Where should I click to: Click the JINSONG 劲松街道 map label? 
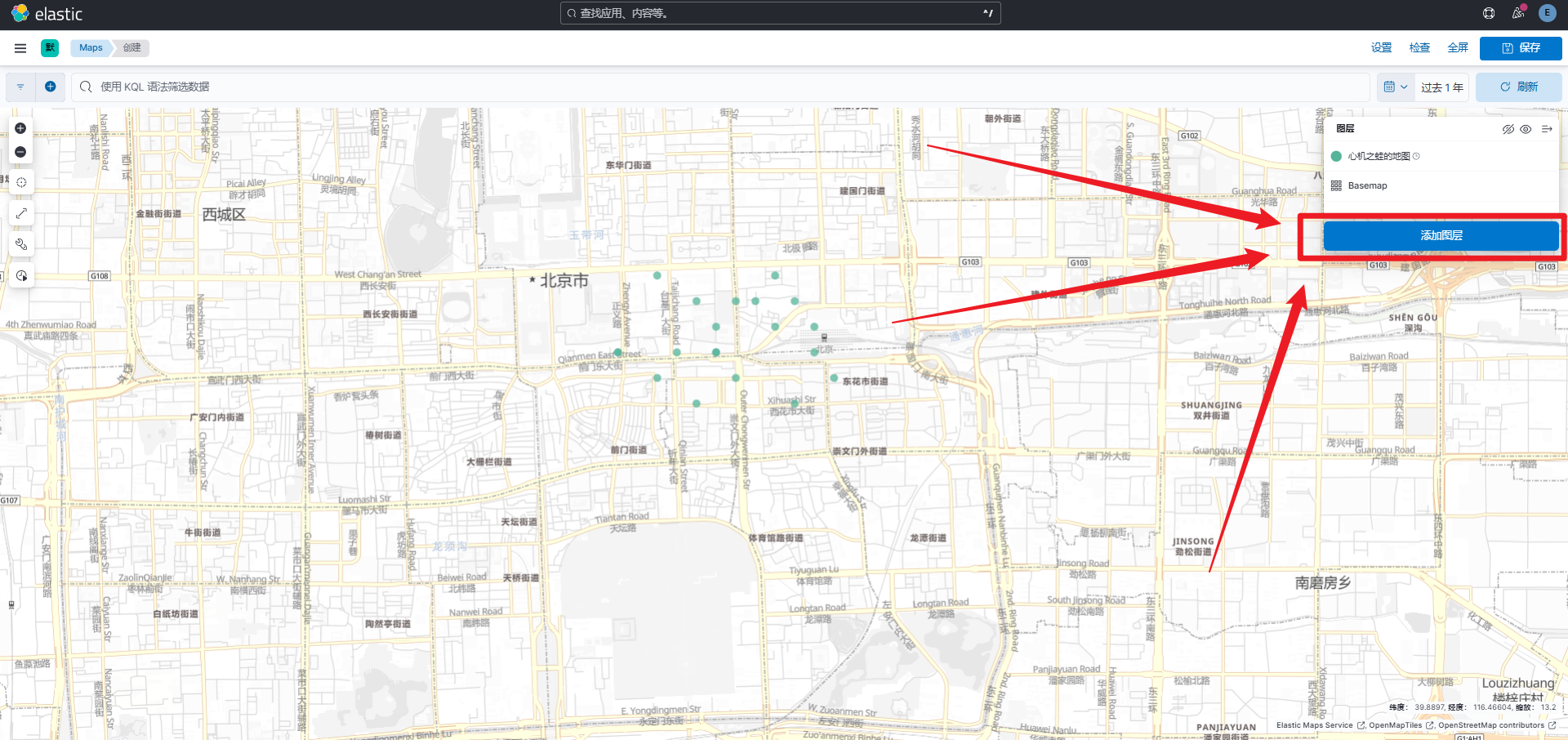[x=1193, y=546]
